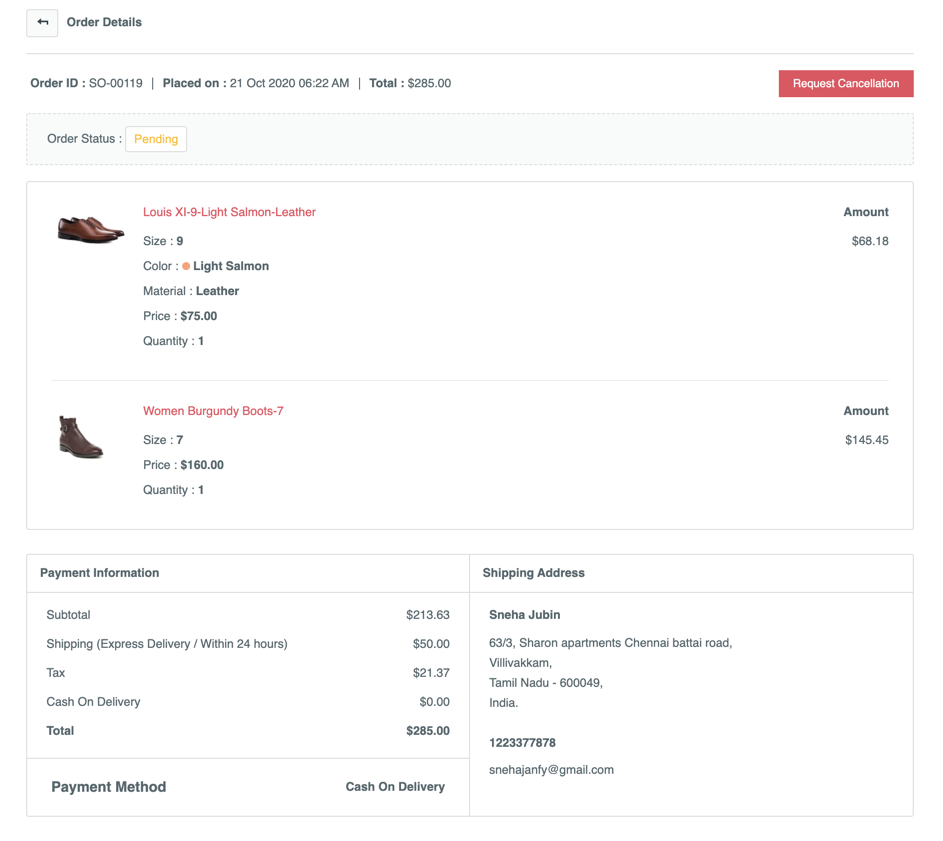Open the Louis XI-9-Light Salmon-Leather product link
The width and height of the screenshot is (943, 841).
229,212
